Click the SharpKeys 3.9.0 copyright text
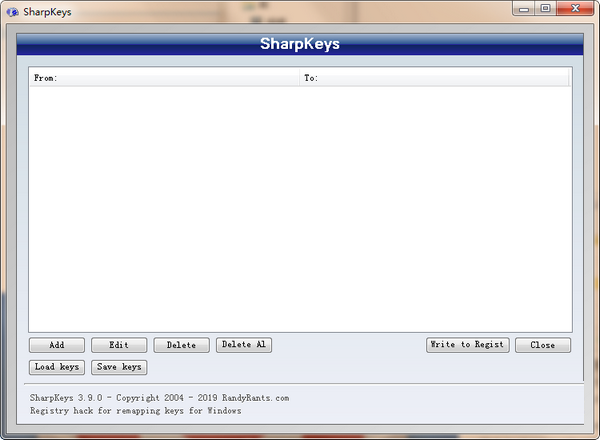Viewport: 600px width, 440px height. pos(160,398)
